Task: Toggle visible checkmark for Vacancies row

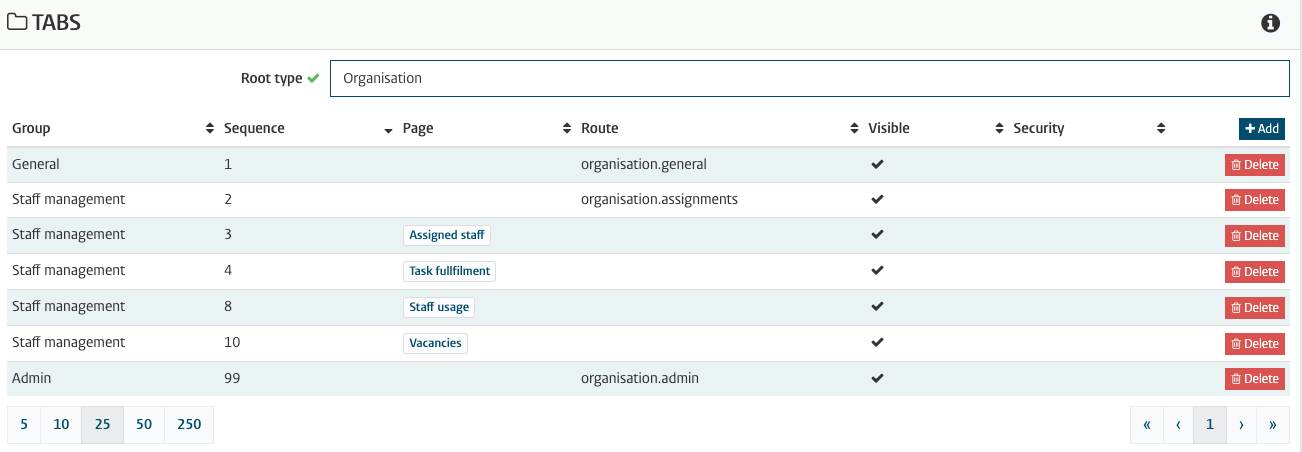Action: pos(878,343)
